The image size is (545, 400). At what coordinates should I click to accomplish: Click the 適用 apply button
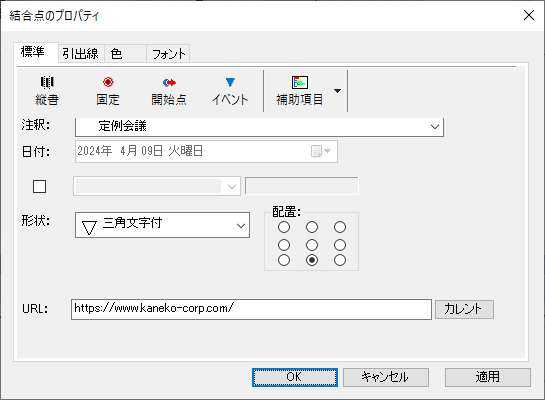click(x=488, y=377)
